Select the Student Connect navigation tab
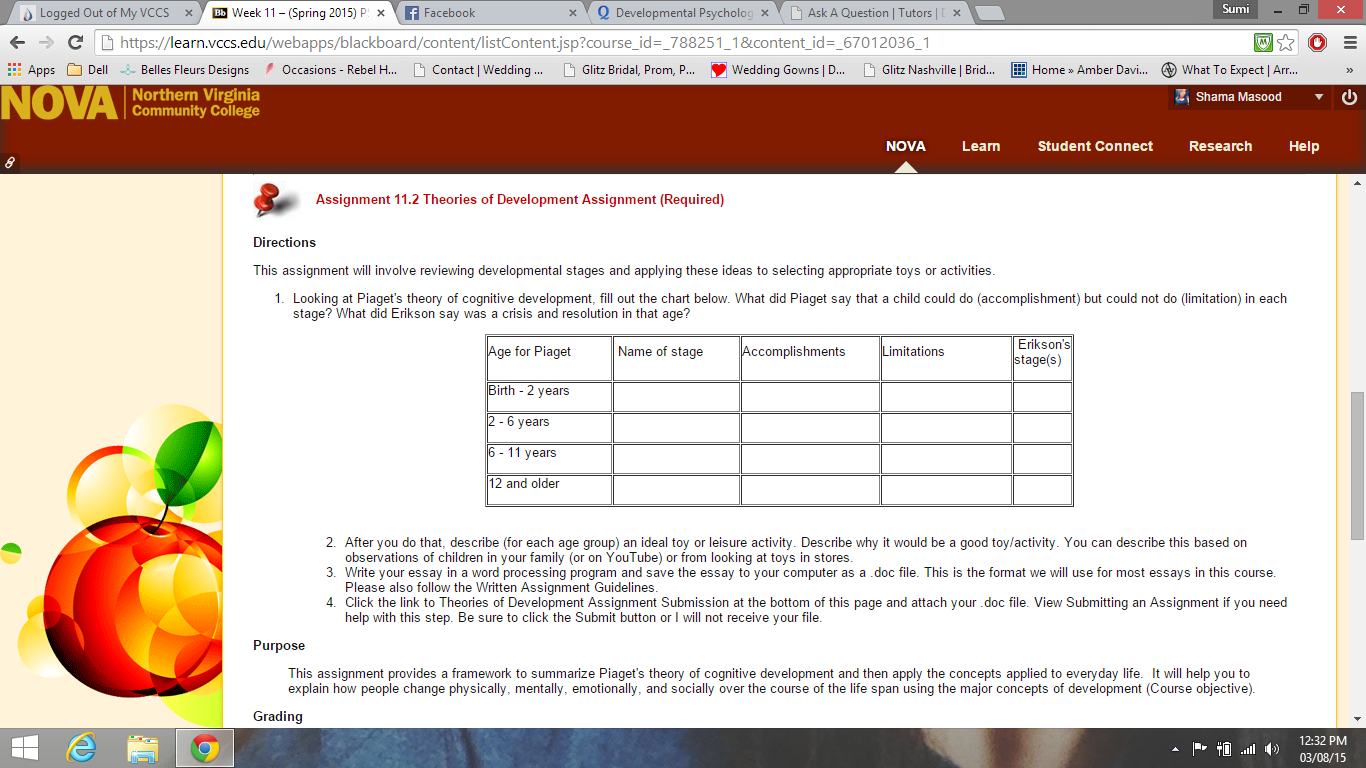The image size is (1366, 768). pos(1095,146)
